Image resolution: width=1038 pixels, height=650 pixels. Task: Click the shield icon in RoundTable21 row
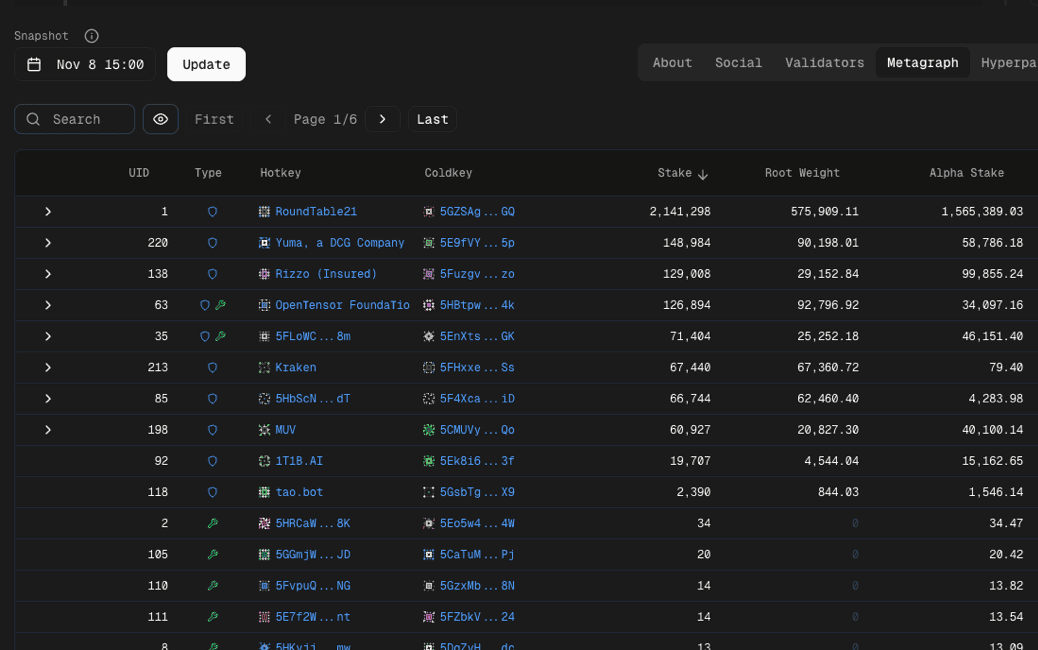212,212
